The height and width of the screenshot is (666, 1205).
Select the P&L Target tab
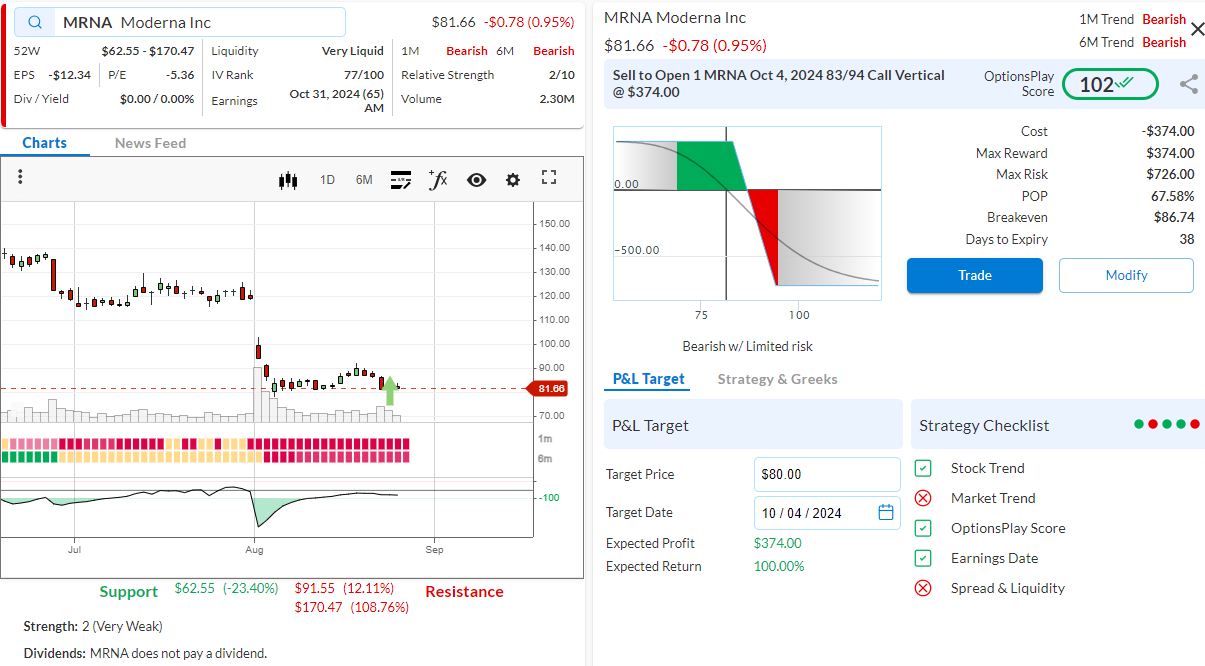point(649,379)
